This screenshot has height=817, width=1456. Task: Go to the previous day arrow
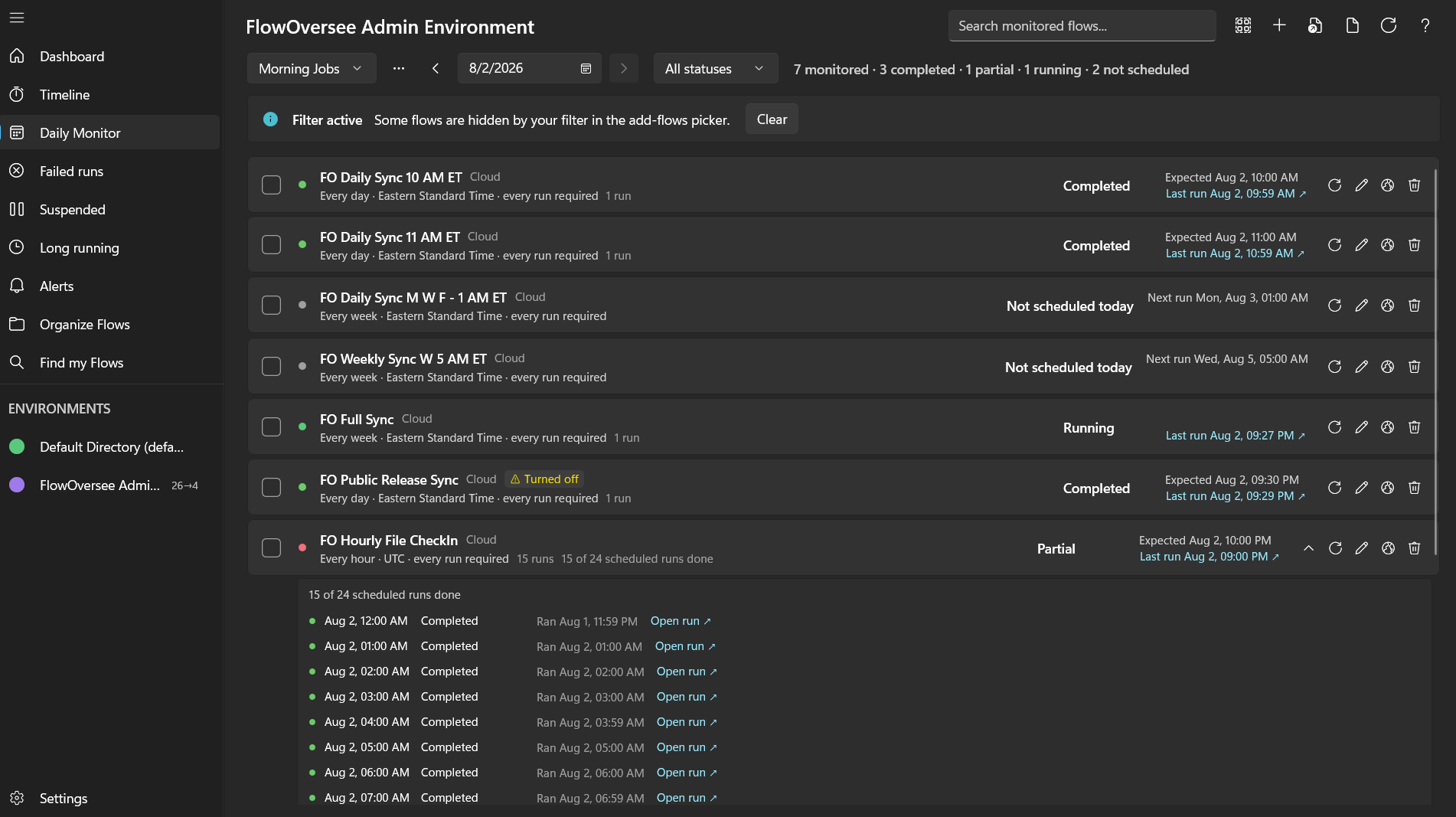coord(436,68)
